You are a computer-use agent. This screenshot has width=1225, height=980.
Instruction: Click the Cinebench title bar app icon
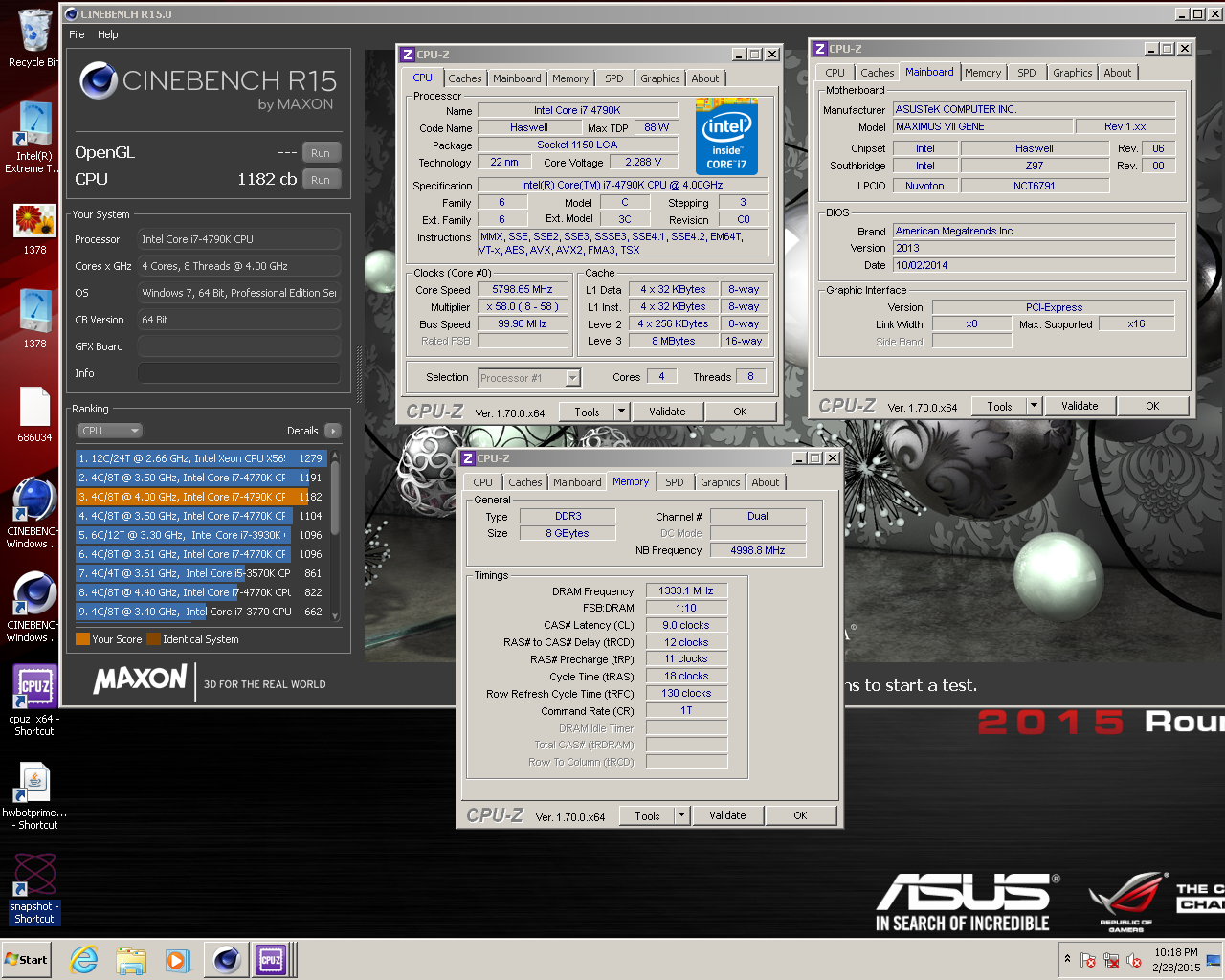pos(72,14)
